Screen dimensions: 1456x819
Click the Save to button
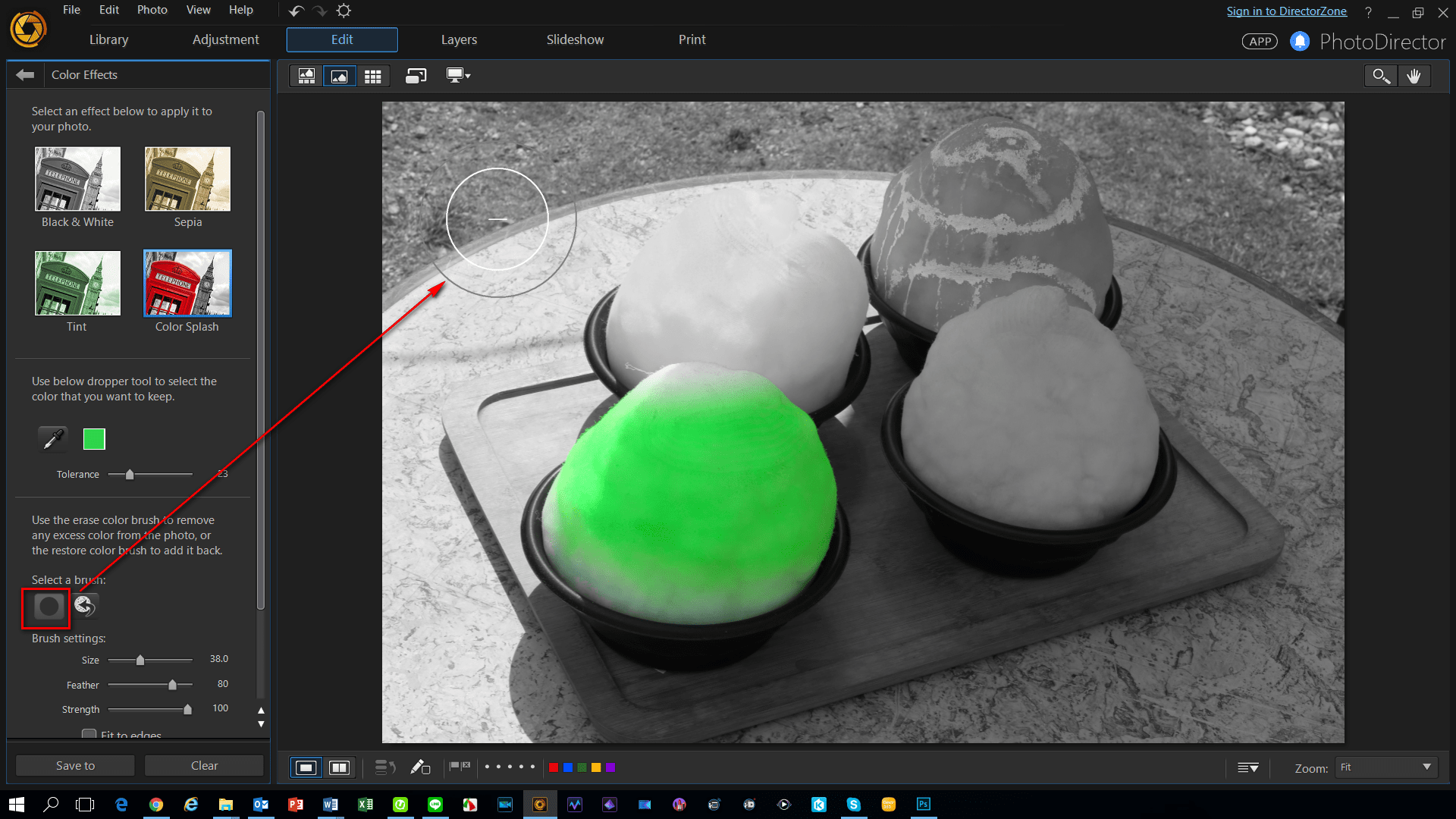[x=75, y=766]
